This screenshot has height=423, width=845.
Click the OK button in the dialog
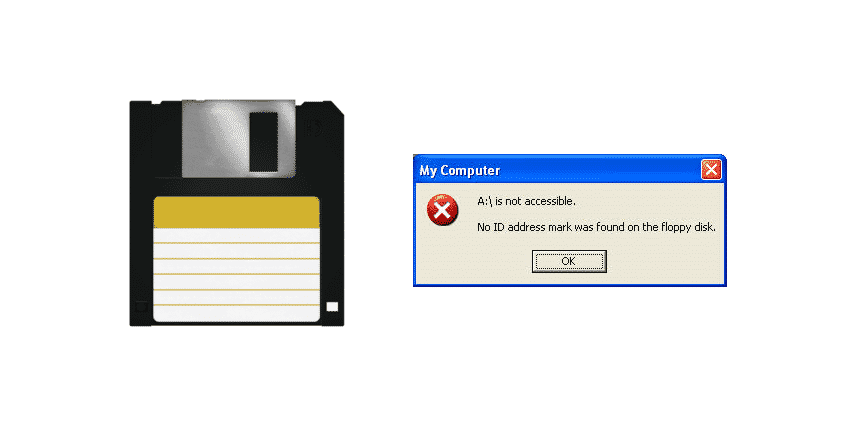[569, 261]
